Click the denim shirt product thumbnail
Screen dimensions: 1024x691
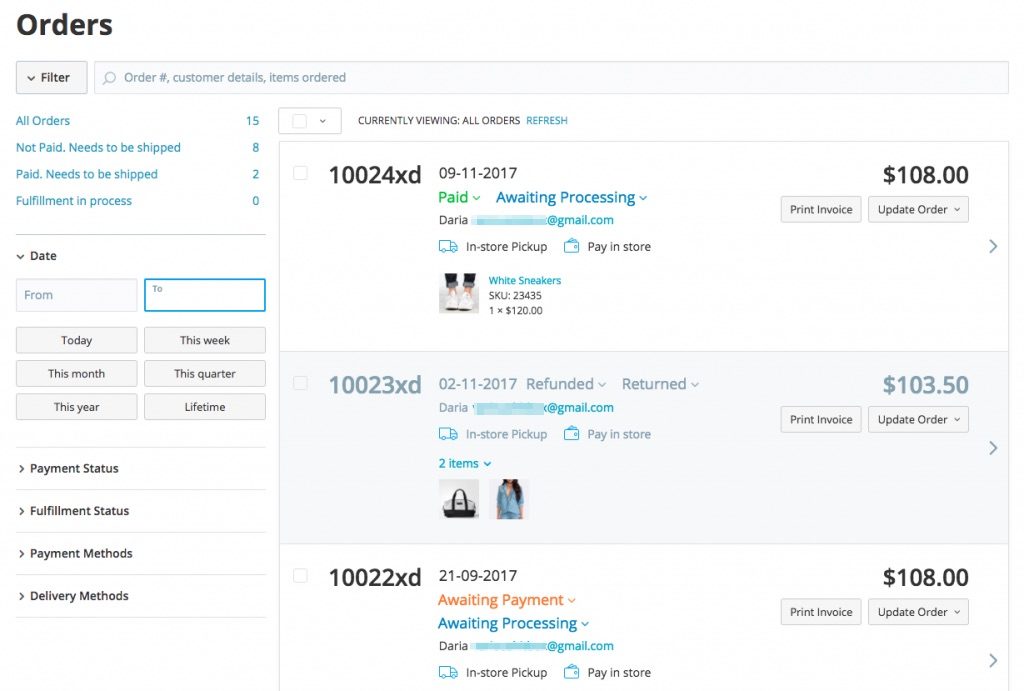511,499
